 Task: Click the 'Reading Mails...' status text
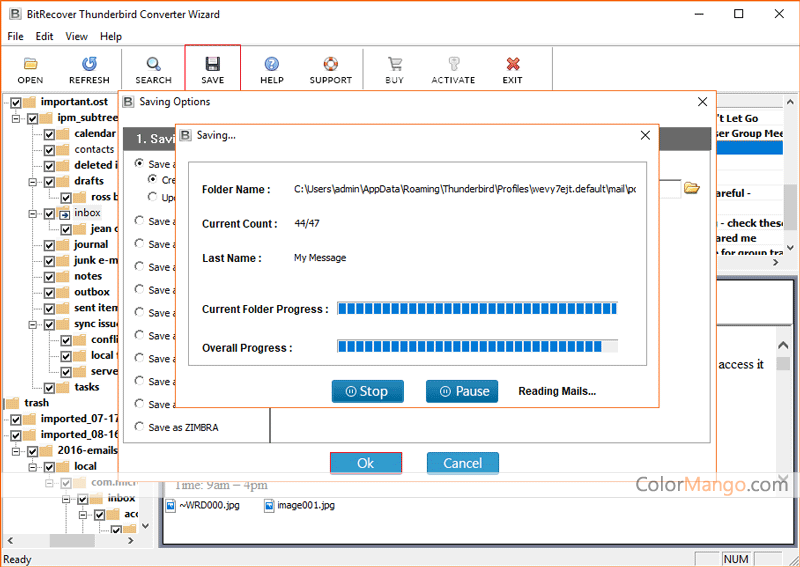point(557,391)
